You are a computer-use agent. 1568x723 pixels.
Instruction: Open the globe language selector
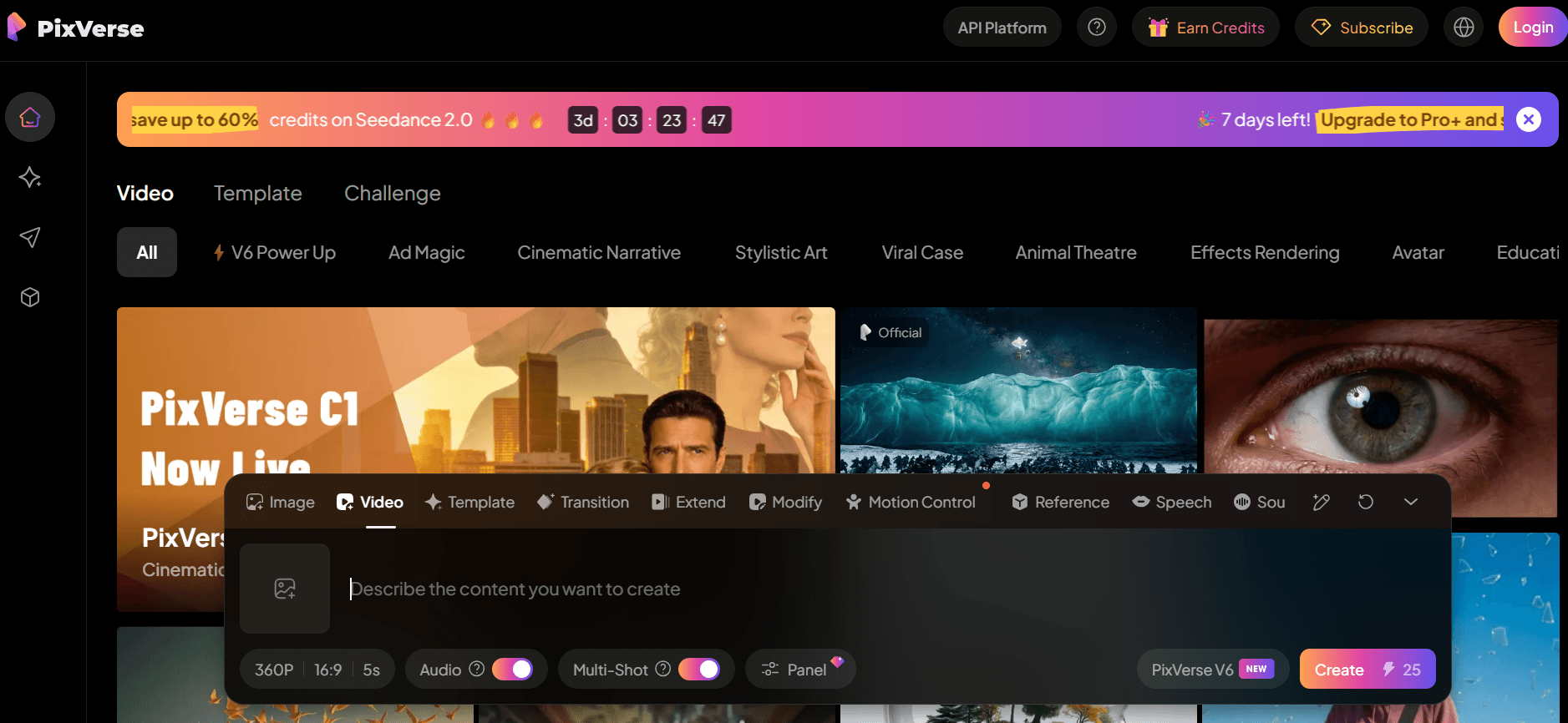point(1464,28)
